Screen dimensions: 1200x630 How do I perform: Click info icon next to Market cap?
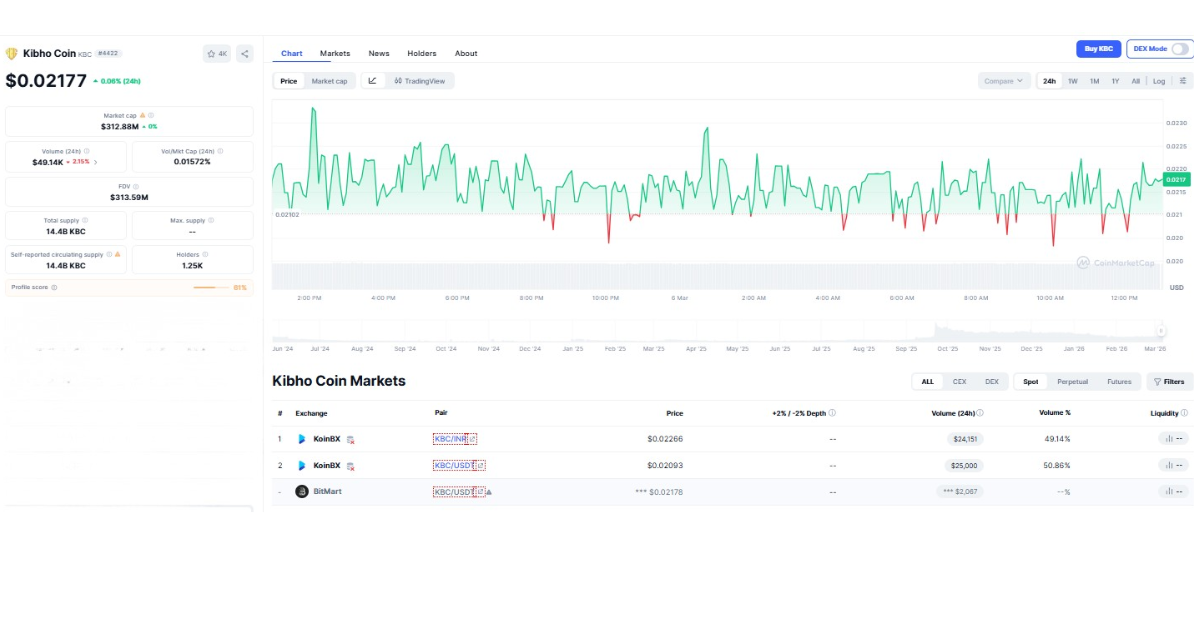click(x=151, y=116)
